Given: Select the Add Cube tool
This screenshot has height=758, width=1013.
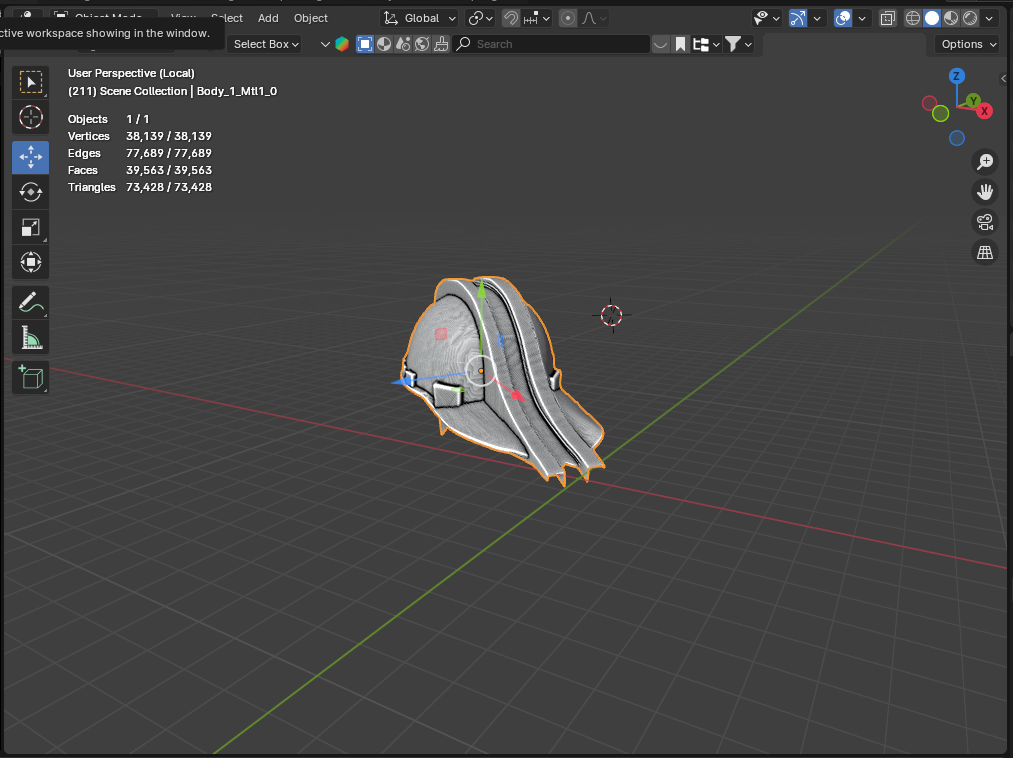Looking at the screenshot, I should pyautogui.click(x=30, y=377).
